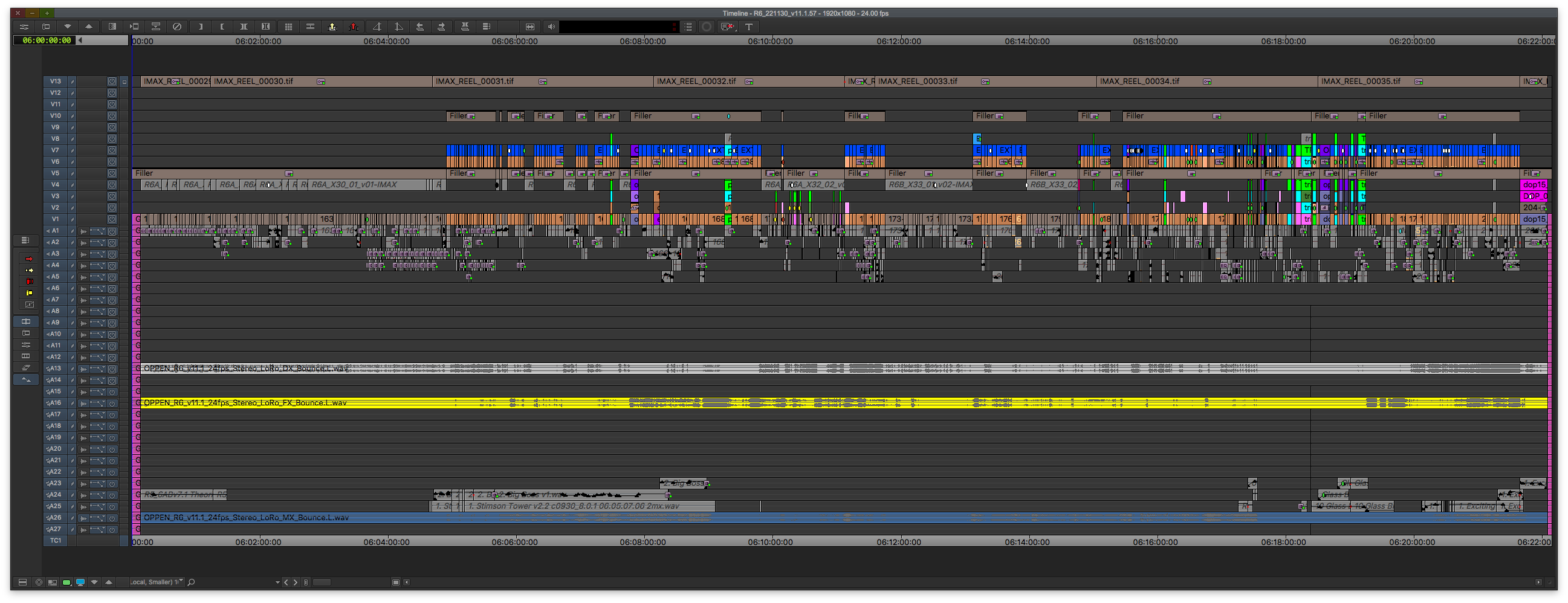This screenshot has width=1568, height=603.
Task: Click the green rounded rectangle icon in bottom bar
Action: (66, 583)
